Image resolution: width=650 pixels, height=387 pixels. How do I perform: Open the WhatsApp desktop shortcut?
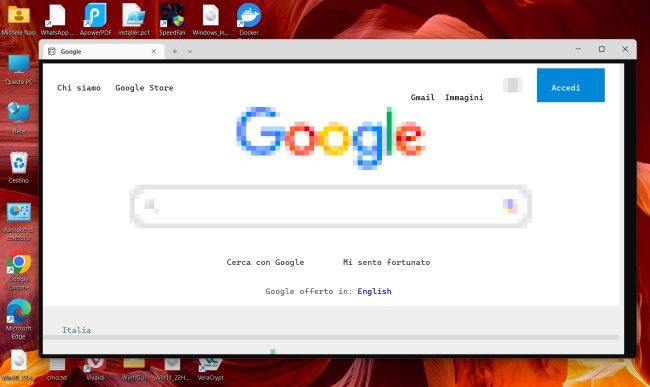pos(57,20)
